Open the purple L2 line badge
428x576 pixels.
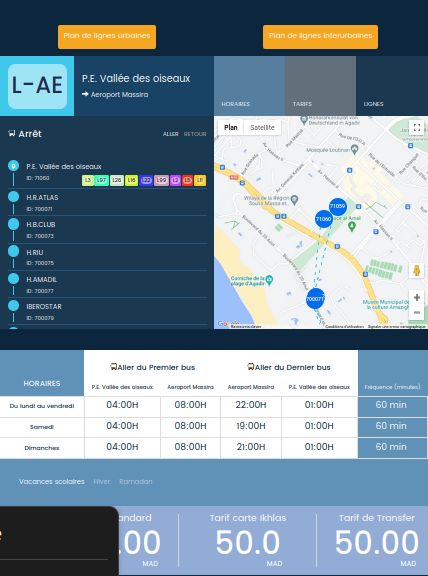(x=175, y=180)
